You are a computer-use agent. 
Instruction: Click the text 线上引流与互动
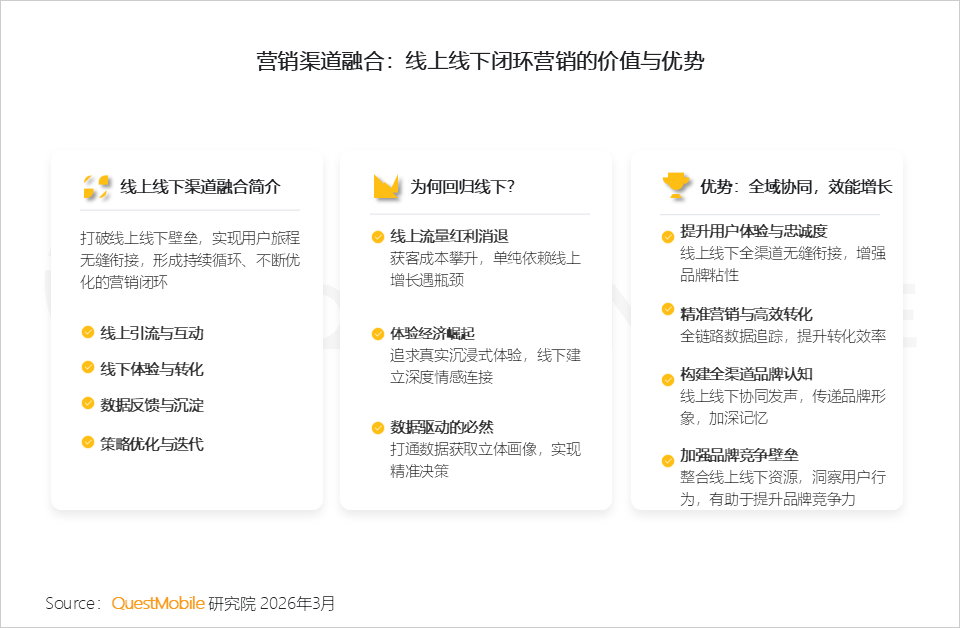pyautogui.click(x=152, y=333)
